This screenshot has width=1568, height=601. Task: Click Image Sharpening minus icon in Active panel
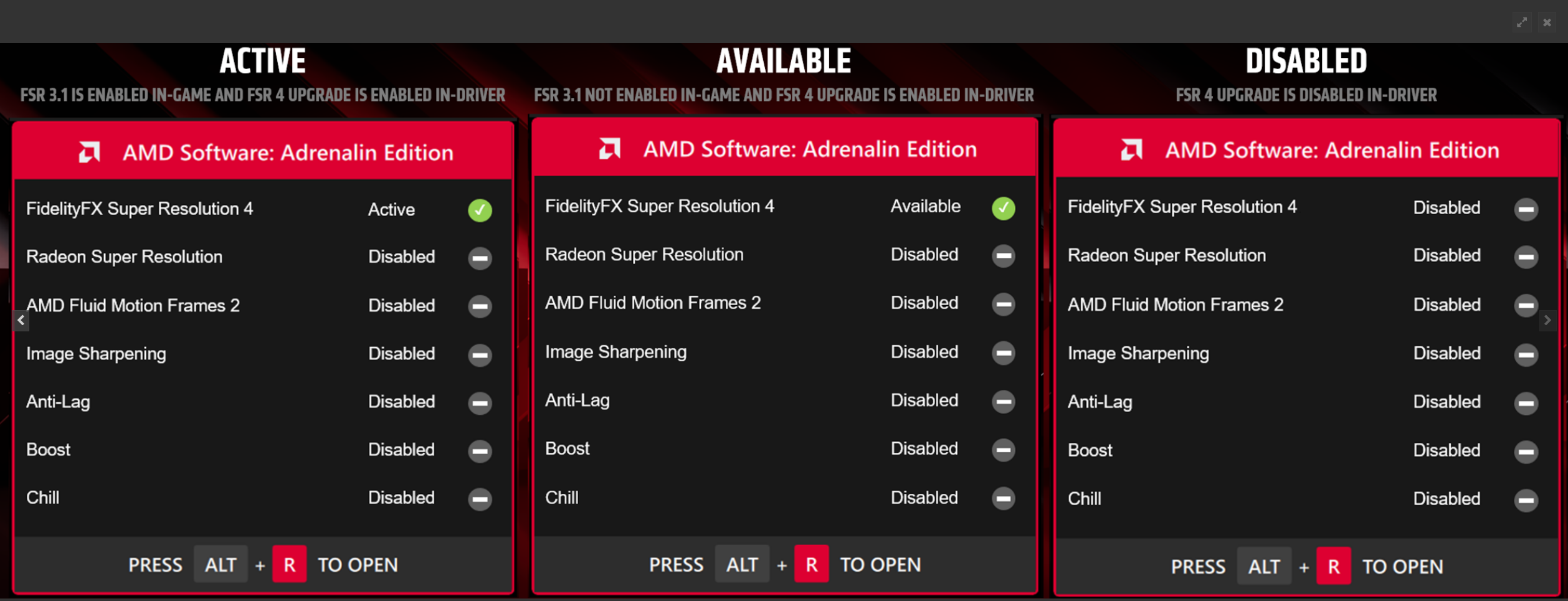[x=480, y=354]
